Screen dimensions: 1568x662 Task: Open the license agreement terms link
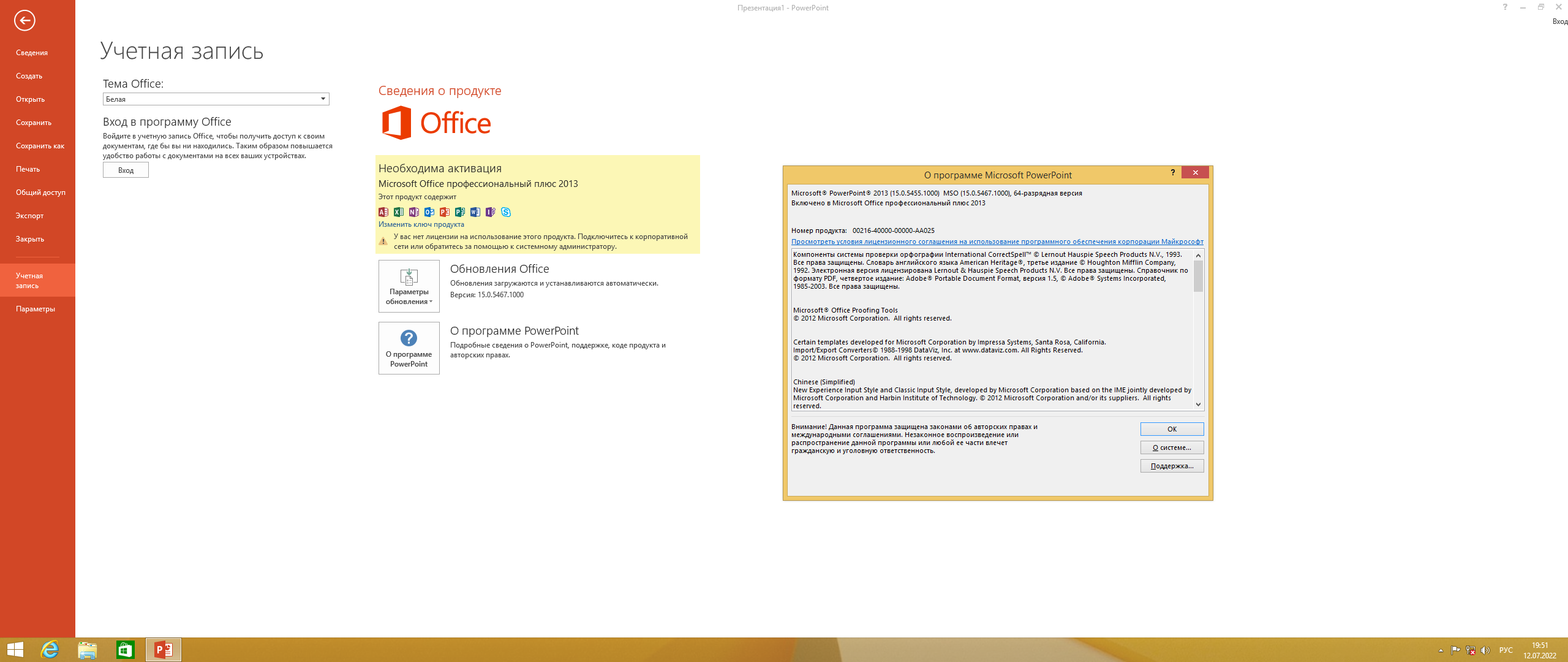tap(997, 242)
